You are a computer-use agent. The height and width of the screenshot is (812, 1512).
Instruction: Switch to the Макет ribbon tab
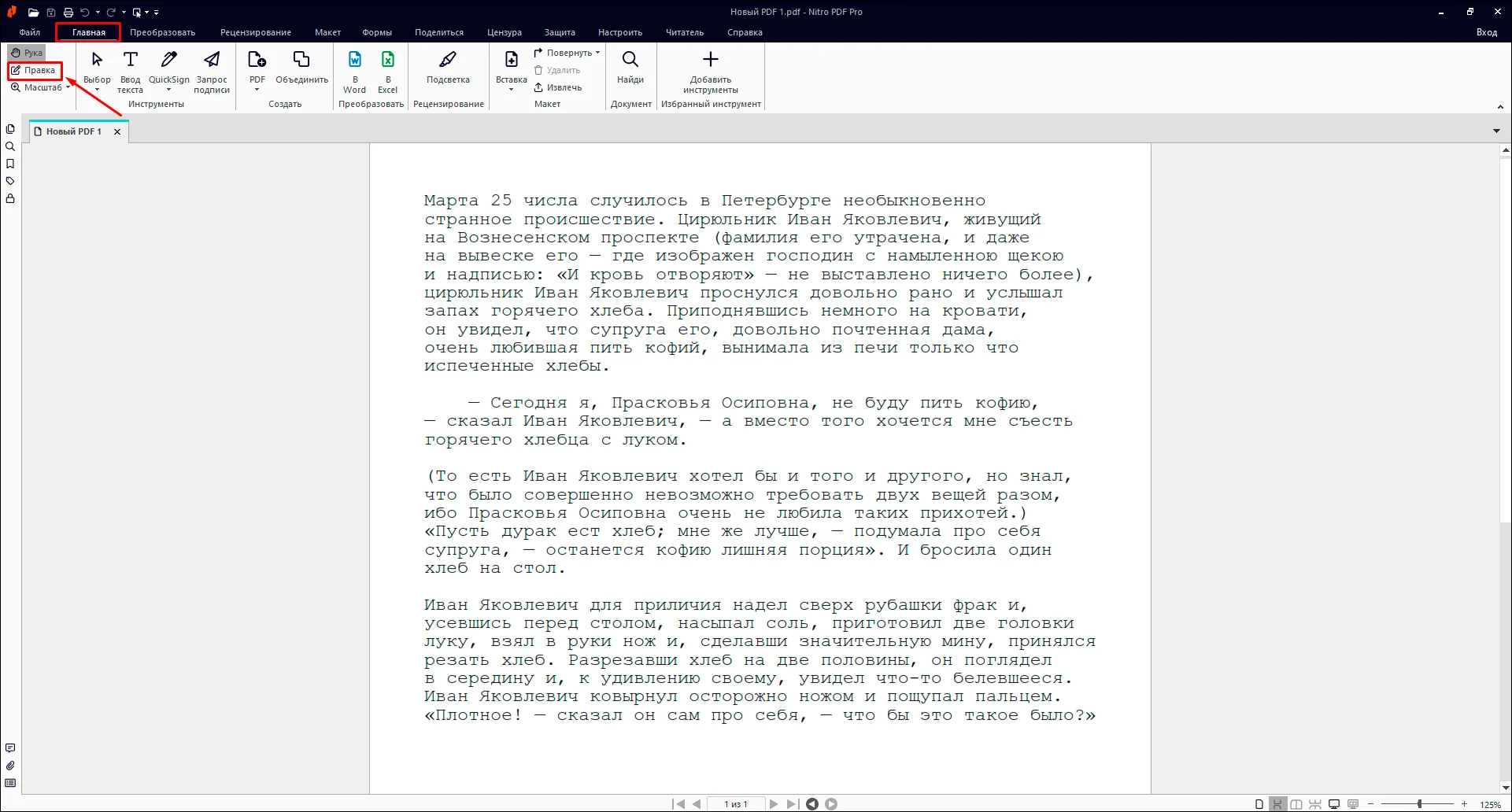[327, 32]
